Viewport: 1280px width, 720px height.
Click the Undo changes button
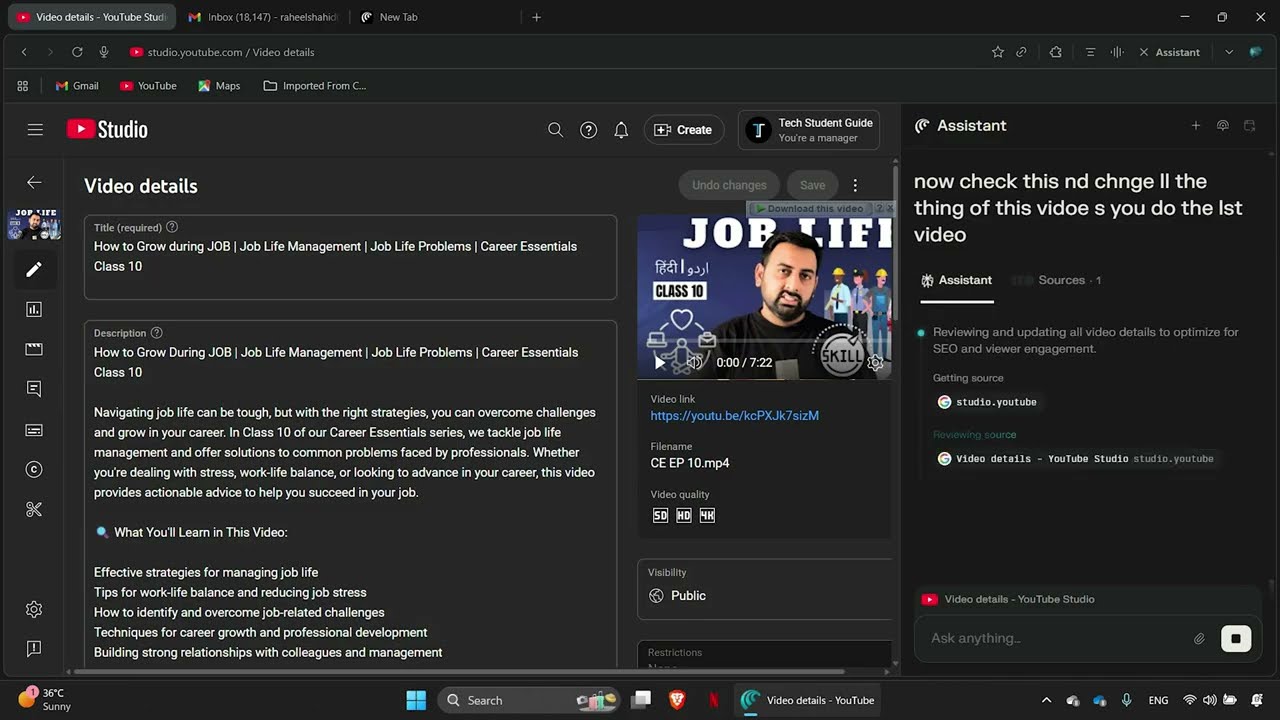click(x=729, y=185)
